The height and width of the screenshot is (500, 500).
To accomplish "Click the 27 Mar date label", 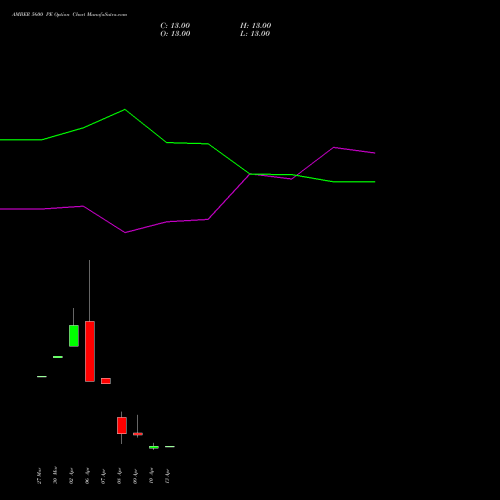I will pos(39,476).
